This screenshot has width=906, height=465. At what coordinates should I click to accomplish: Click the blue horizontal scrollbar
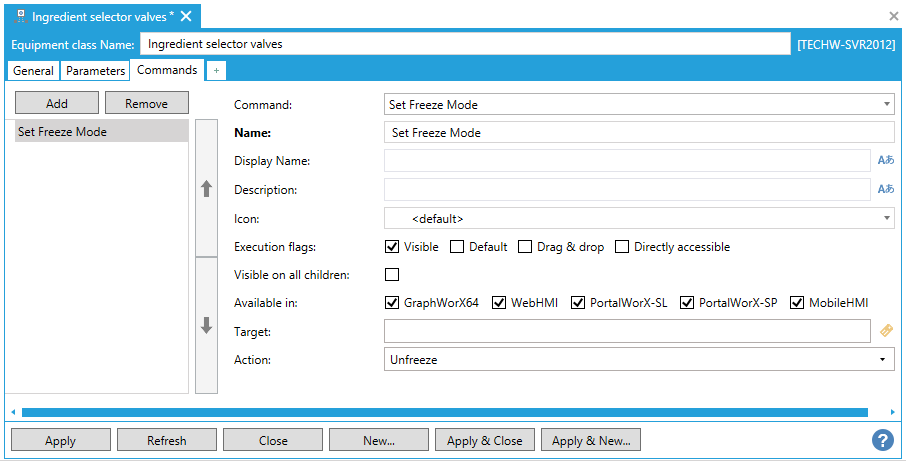tap(444, 412)
